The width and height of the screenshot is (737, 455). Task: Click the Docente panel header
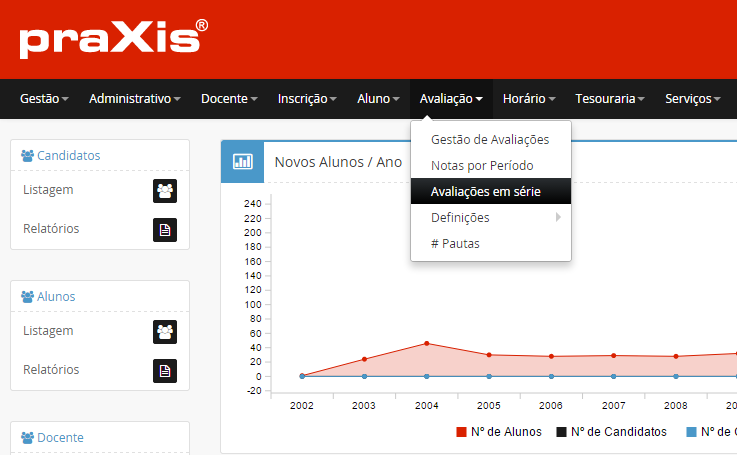tap(59, 437)
